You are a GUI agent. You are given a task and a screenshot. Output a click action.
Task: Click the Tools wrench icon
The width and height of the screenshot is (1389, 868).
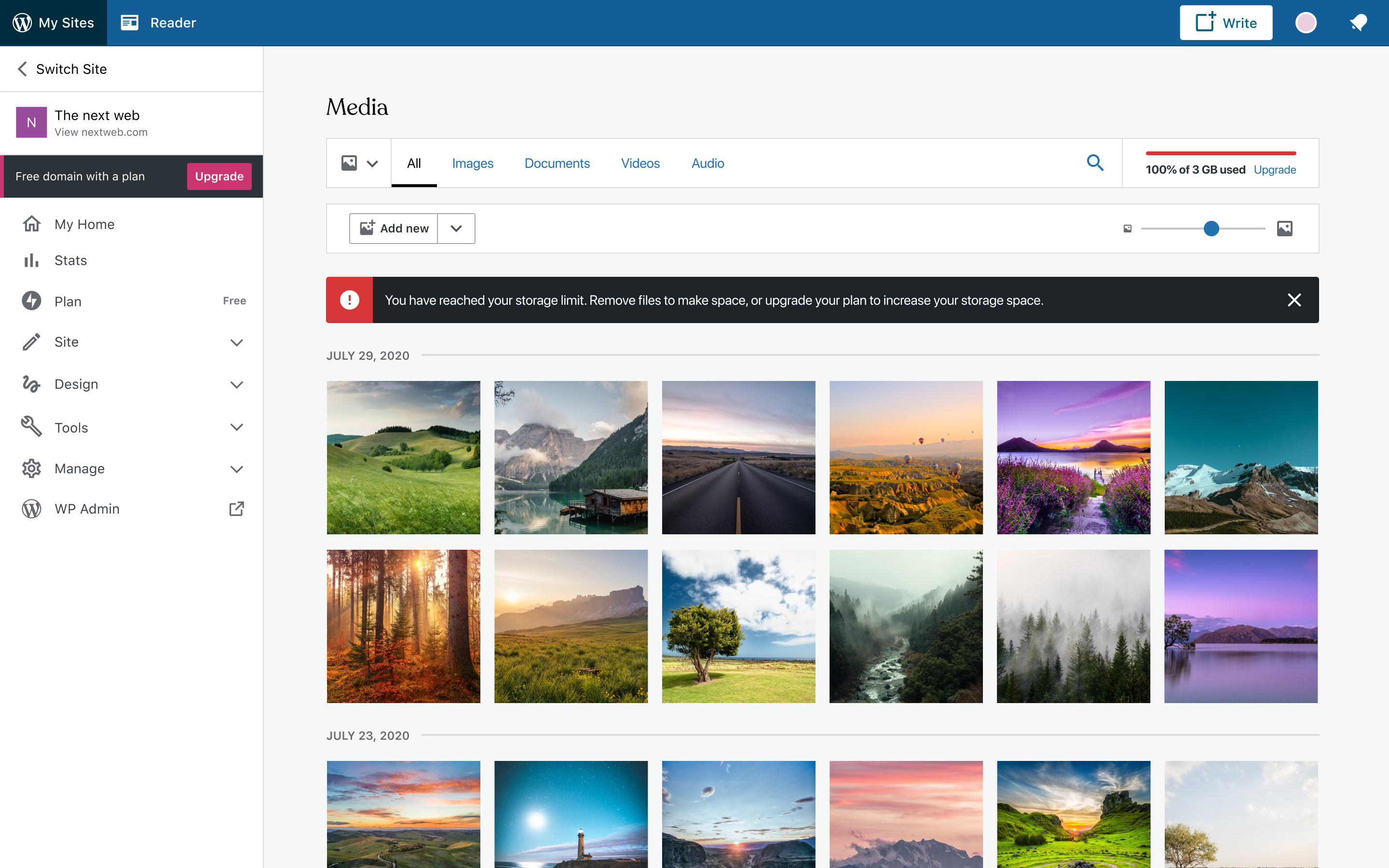[31, 427]
